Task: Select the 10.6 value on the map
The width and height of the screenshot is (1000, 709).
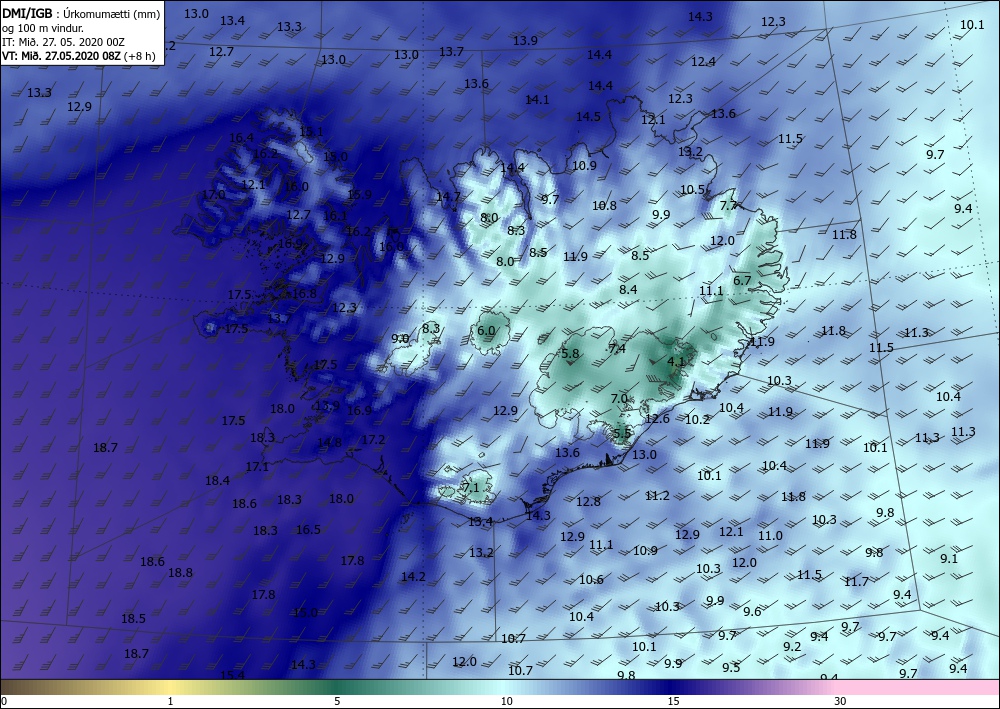Action: [591, 580]
